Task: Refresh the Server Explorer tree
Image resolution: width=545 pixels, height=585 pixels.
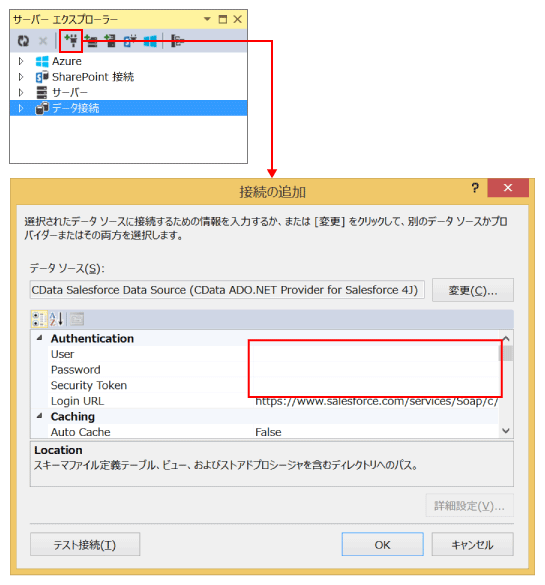Action: (23, 41)
